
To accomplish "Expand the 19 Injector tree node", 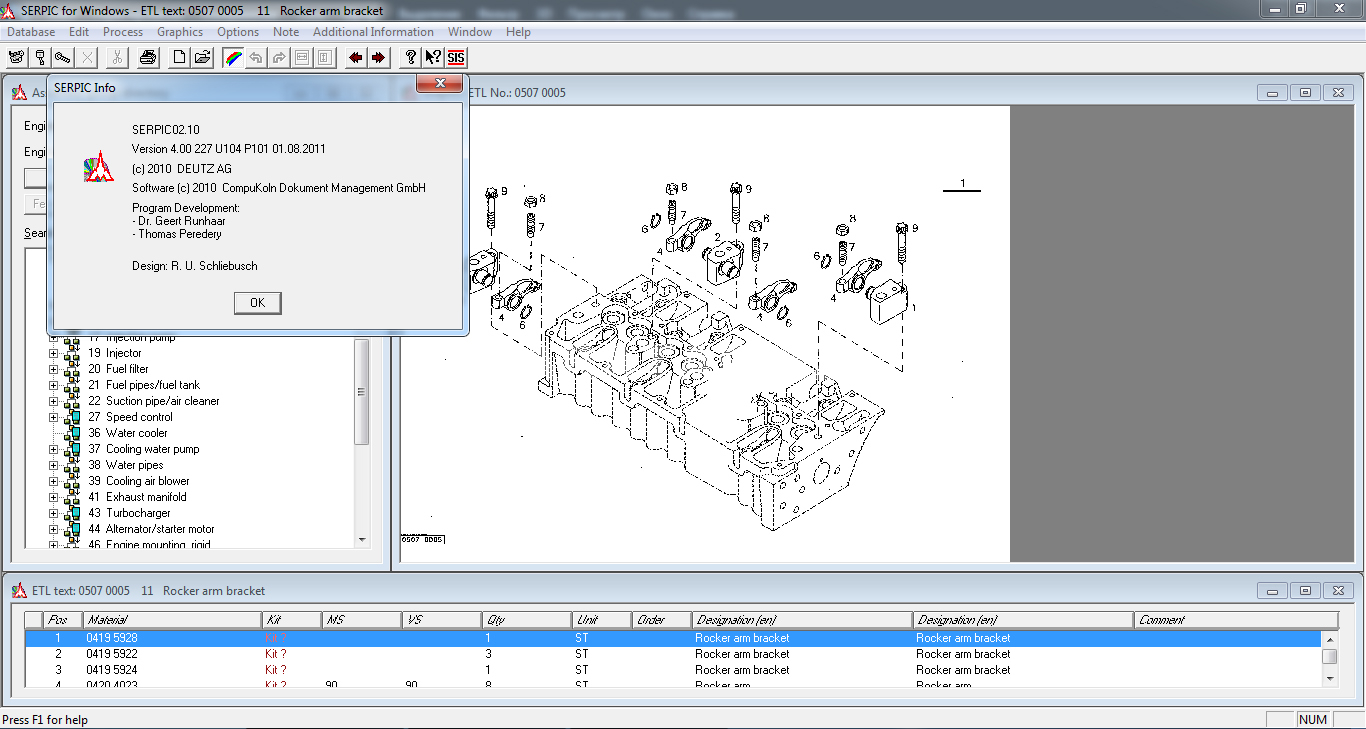I will [54, 353].
